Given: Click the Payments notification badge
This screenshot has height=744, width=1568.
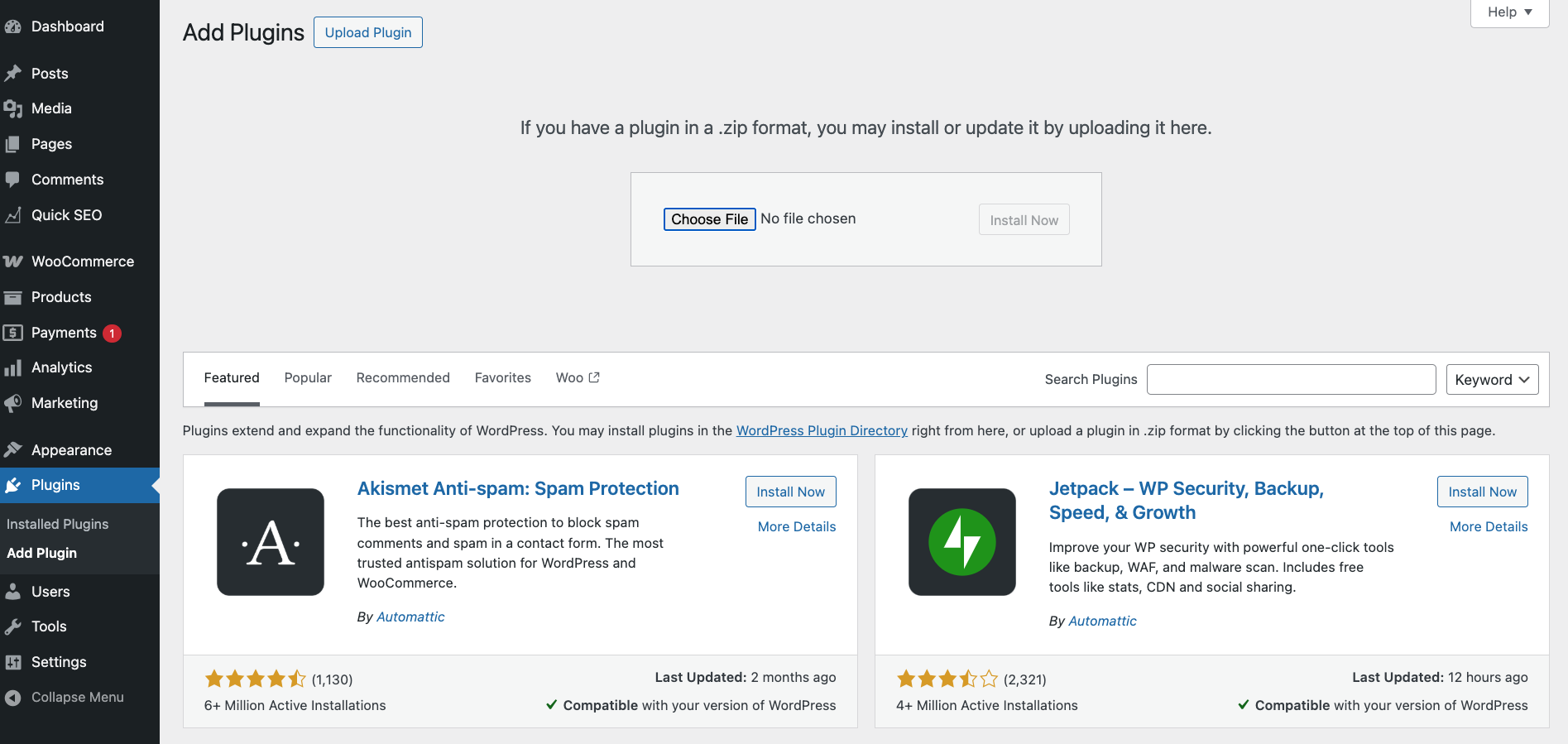Looking at the screenshot, I should [x=112, y=334].
